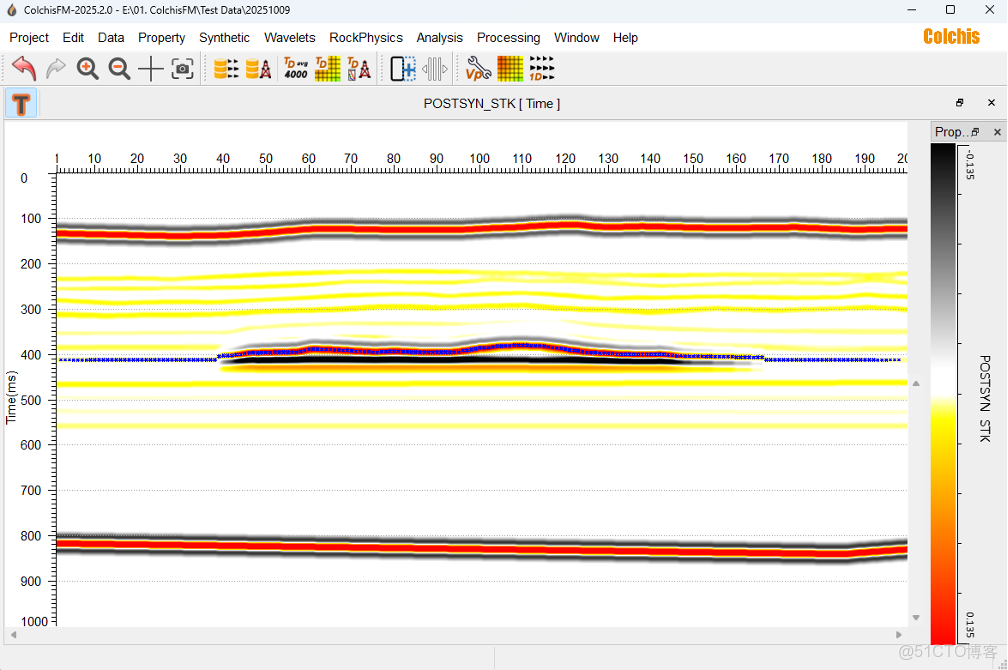Select the crosshair cursor tool
Viewport: 1008px width, 670px height.
coord(151,69)
